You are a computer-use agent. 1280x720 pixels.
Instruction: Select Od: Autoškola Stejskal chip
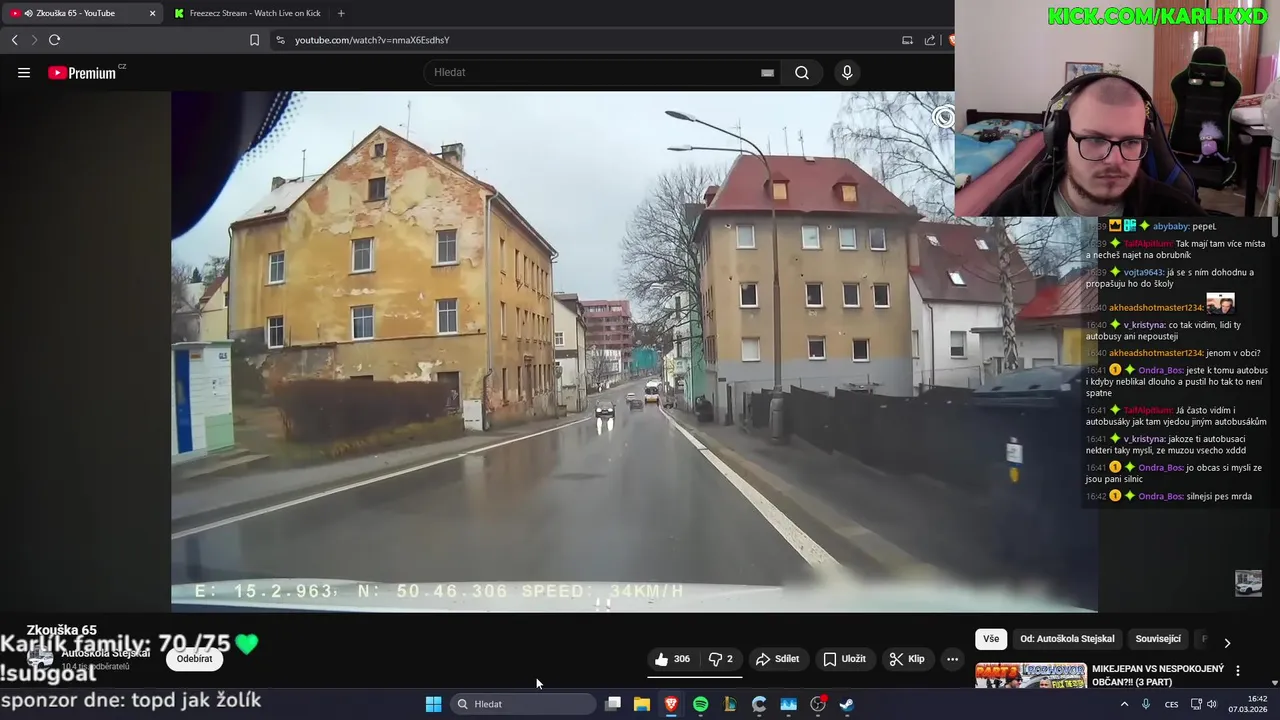point(1067,639)
